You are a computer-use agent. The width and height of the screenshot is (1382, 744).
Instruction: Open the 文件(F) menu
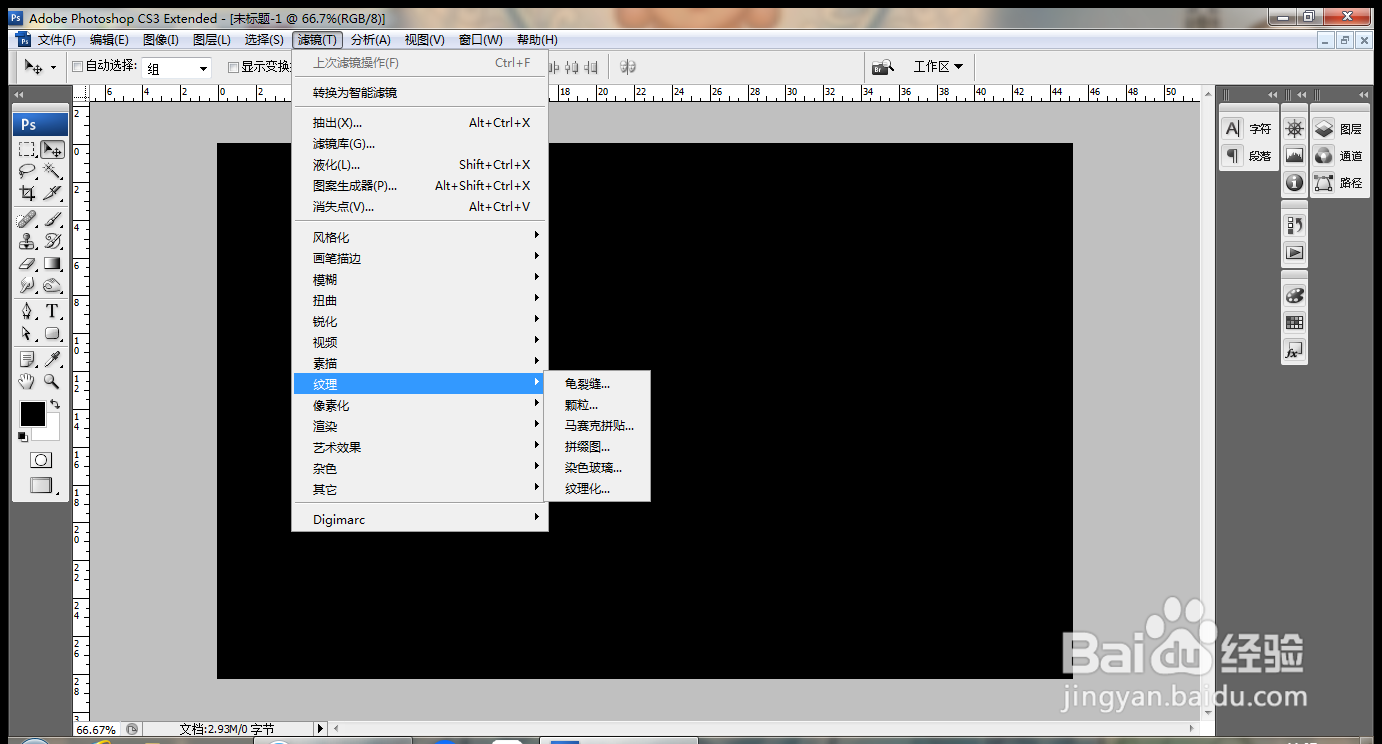56,40
